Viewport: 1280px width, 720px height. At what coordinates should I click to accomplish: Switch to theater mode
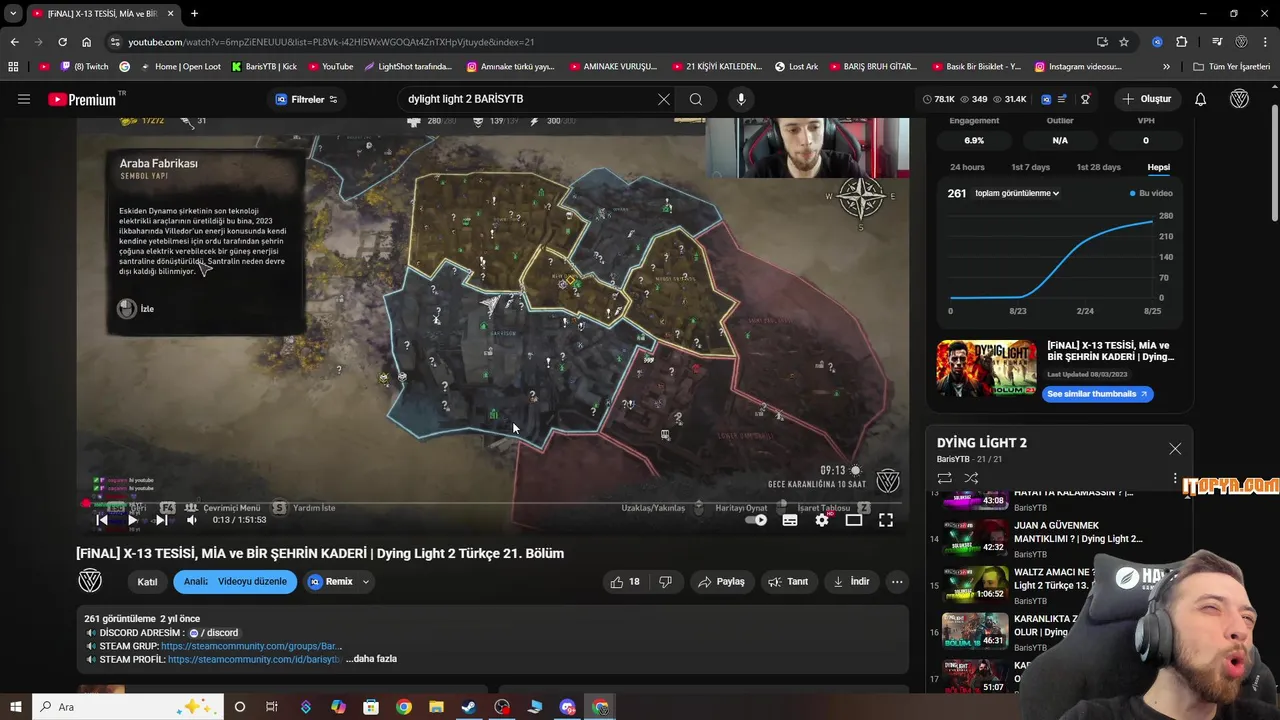[854, 520]
